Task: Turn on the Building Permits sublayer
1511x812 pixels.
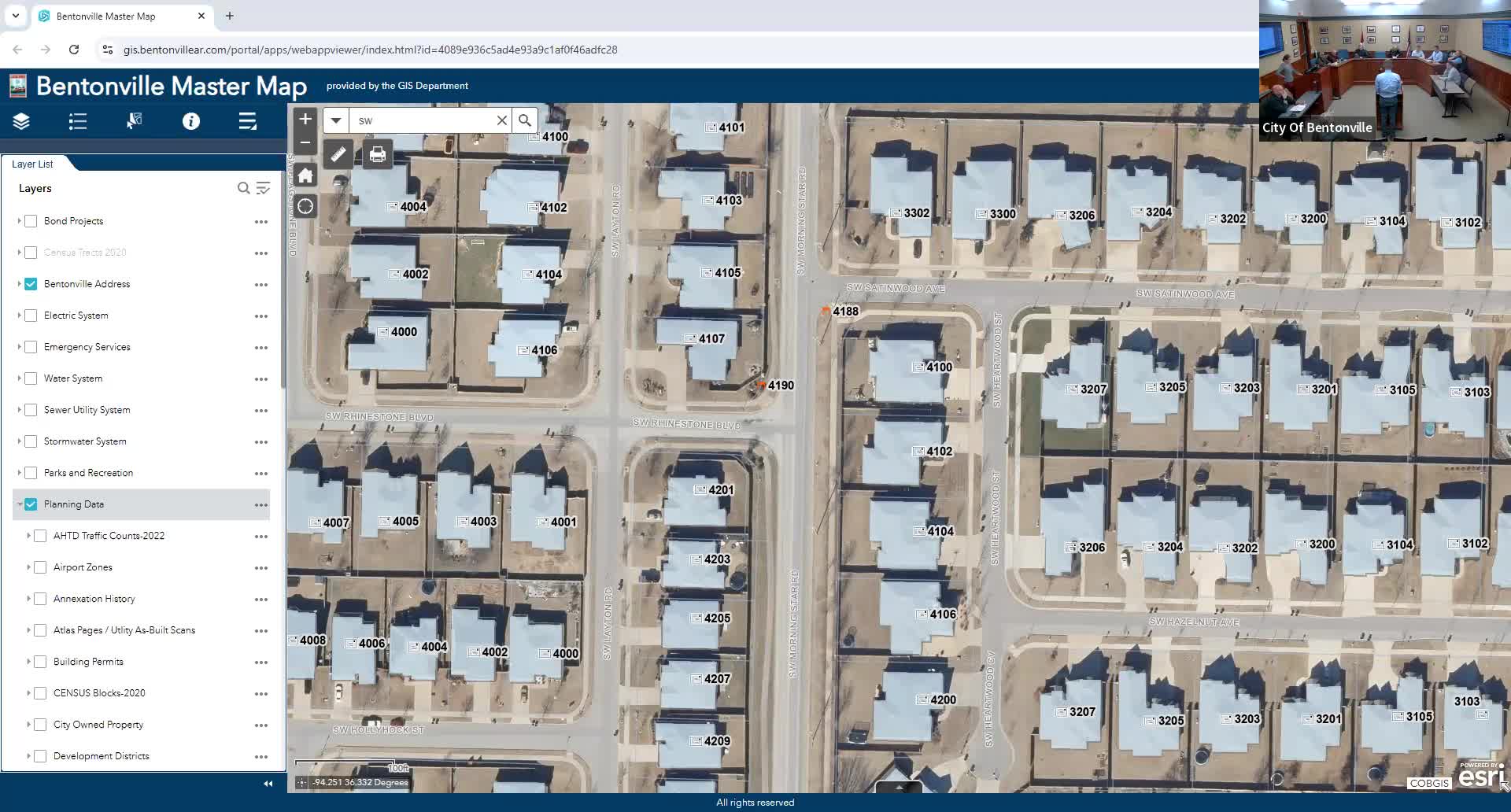Action: (40, 662)
